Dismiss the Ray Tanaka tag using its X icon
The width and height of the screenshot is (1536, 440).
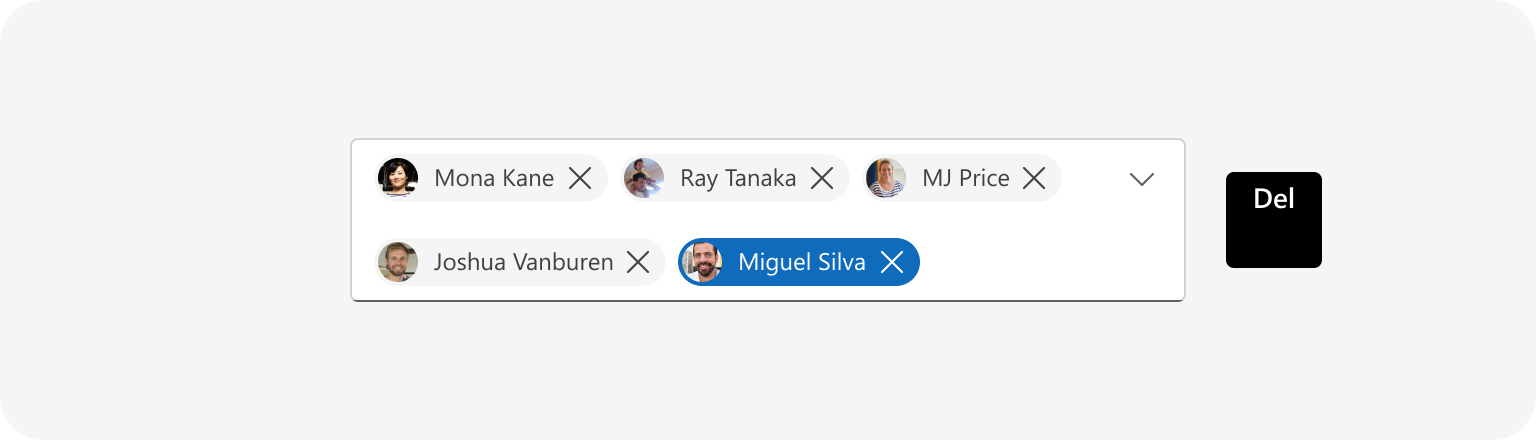[x=822, y=178]
